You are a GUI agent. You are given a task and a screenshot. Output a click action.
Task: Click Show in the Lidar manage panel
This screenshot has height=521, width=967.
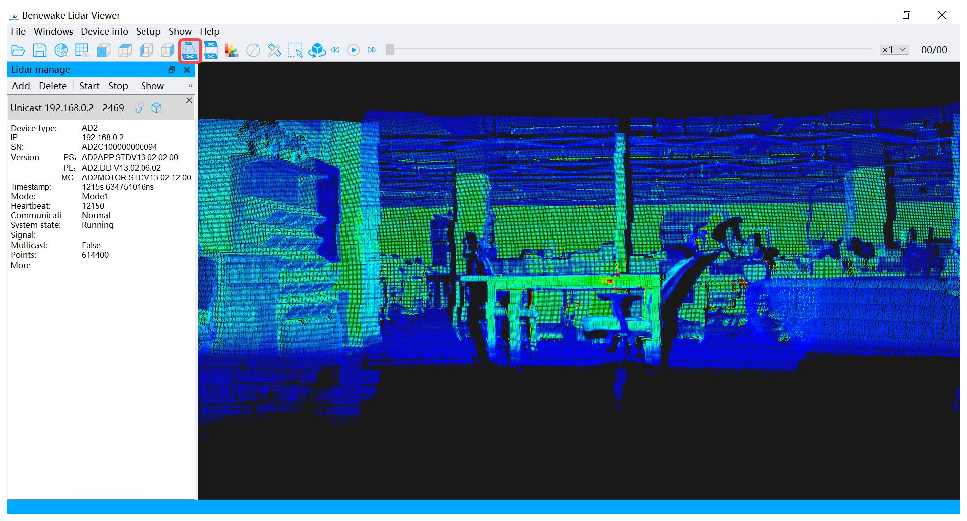[152, 86]
